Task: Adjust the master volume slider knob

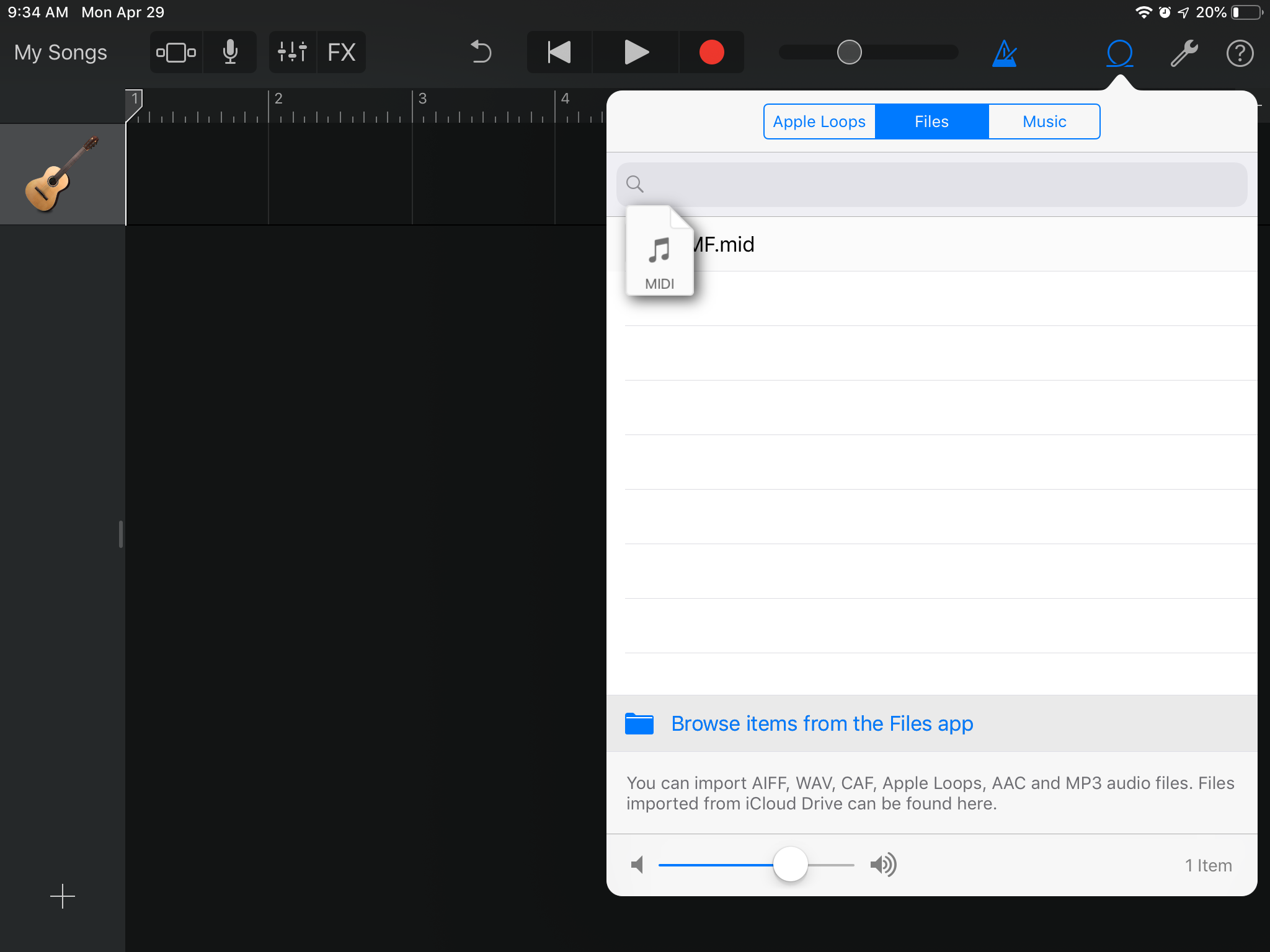Action: 850,53
